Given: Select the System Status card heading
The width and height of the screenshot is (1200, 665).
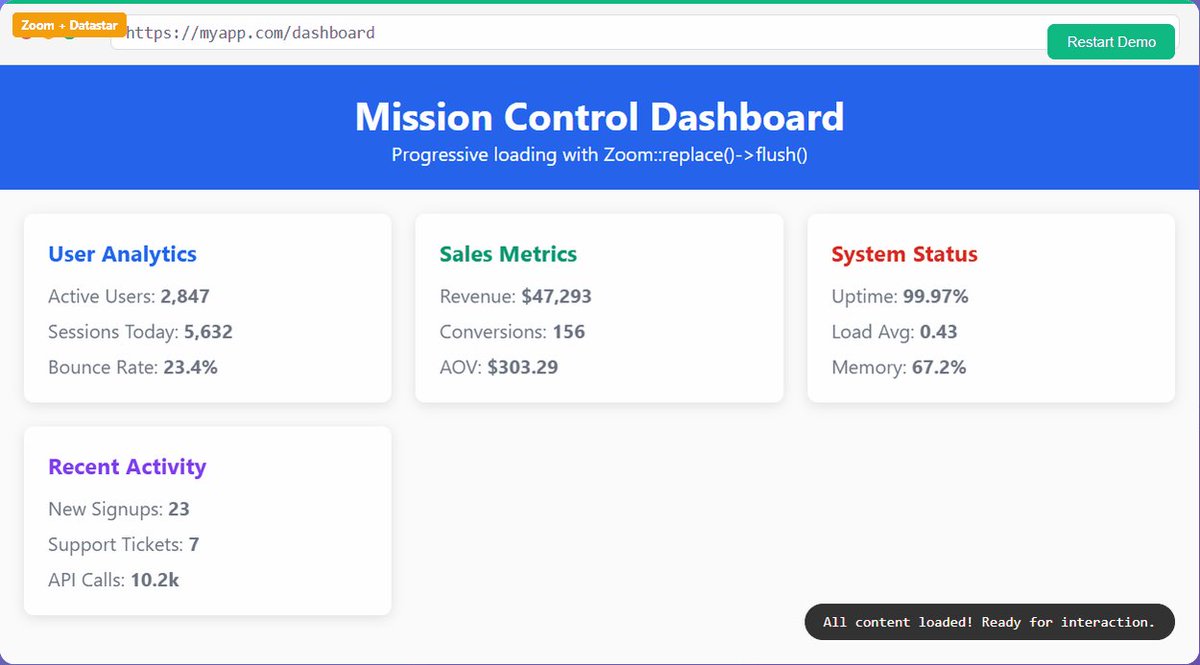Looking at the screenshot, I should tap(904, 254).
